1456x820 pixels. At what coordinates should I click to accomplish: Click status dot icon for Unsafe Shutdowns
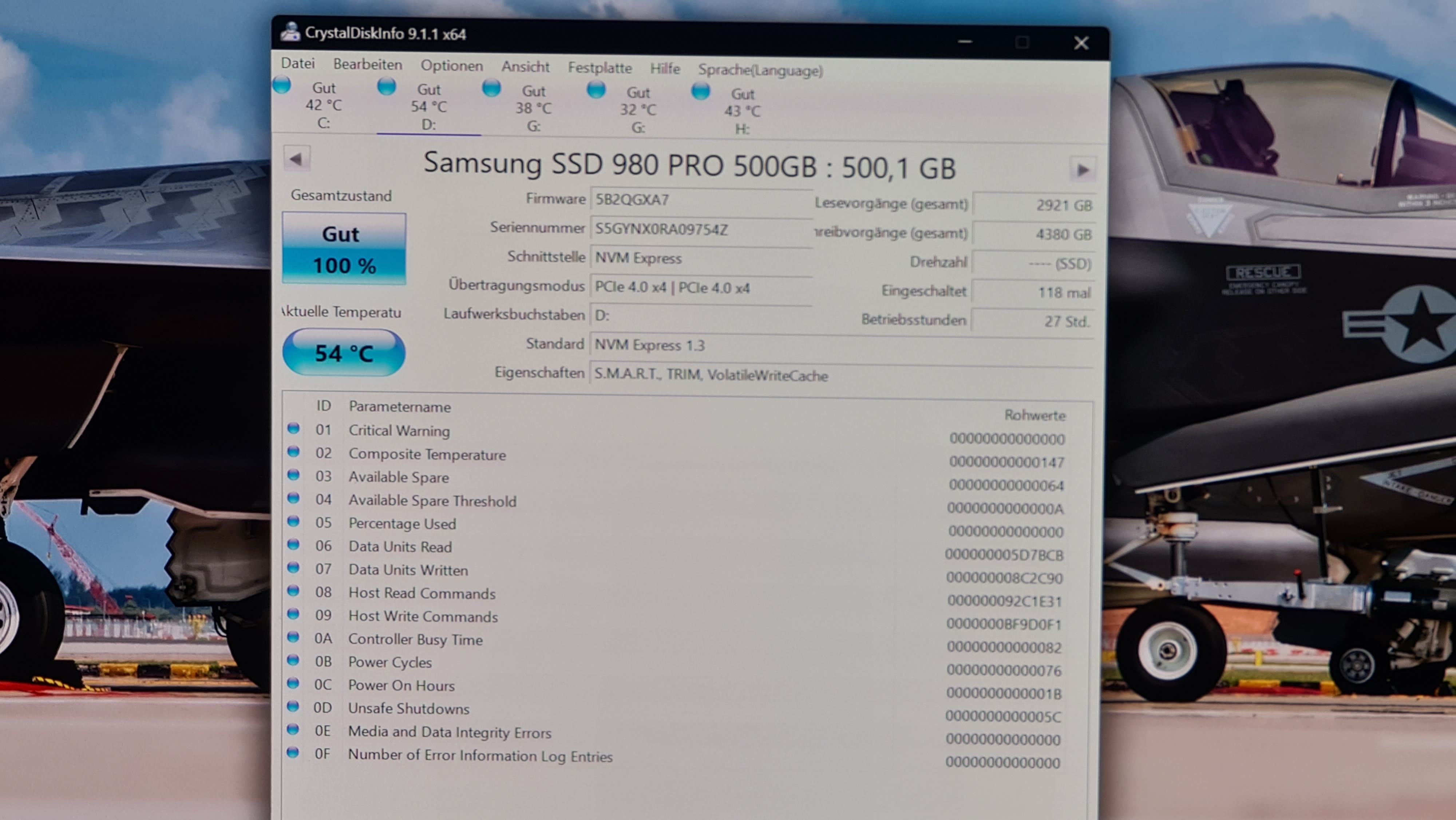point(293,706)
